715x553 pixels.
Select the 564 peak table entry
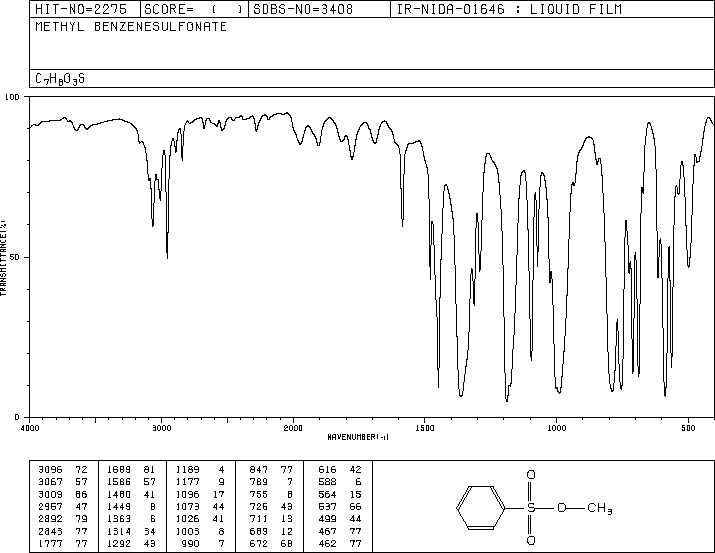[x=340, y=494]
